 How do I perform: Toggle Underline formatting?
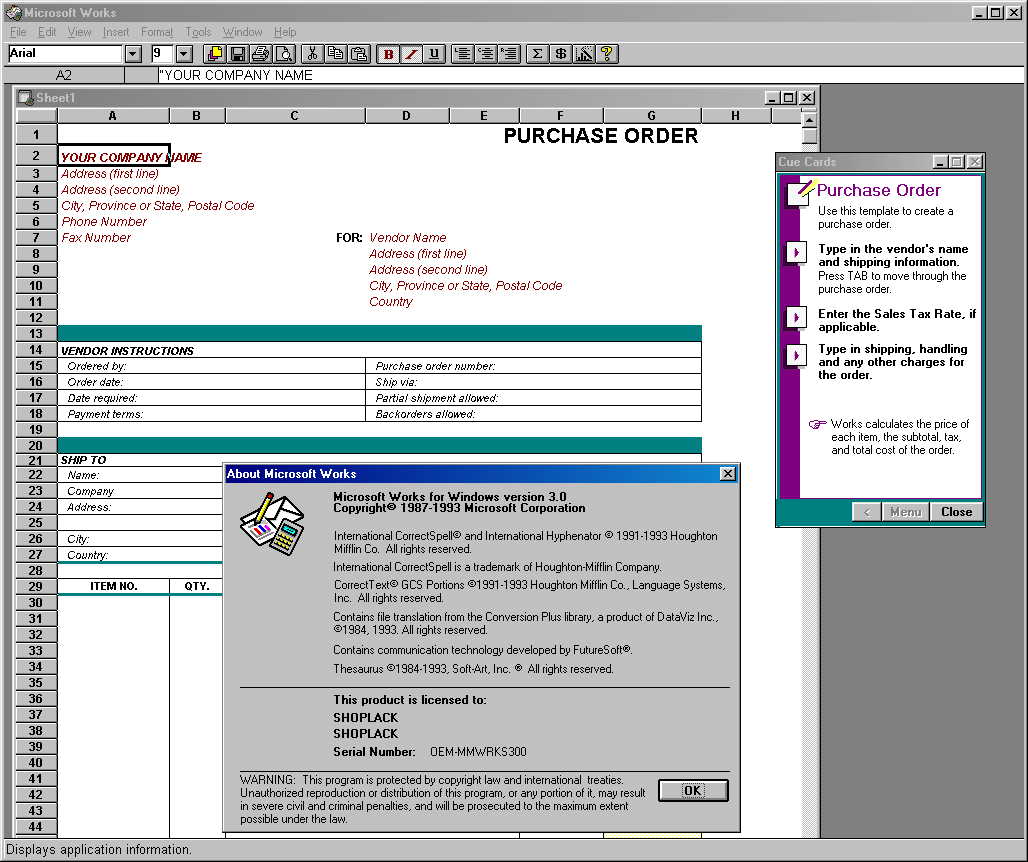pos(434,54)
